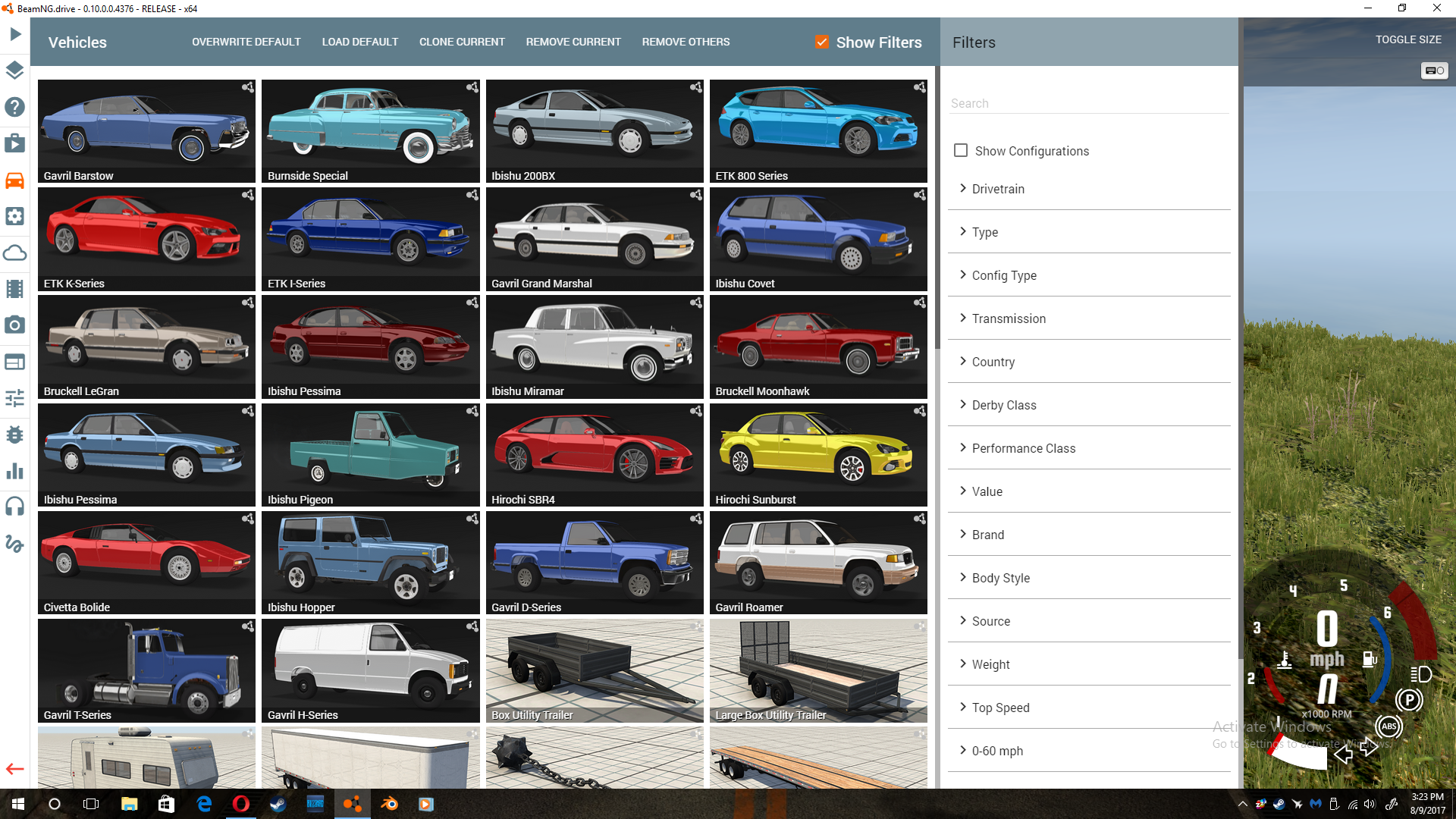The image size is (1456, 819).
Task: Select the Ibishu Pigeon thumbnail
Action: (x=370, y=455)
